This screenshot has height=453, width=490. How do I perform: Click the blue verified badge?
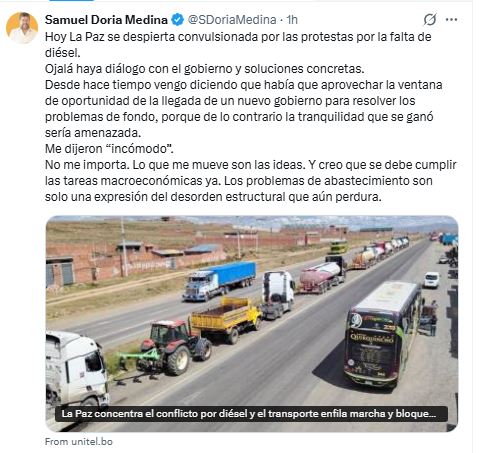click(x=177, y=20)
